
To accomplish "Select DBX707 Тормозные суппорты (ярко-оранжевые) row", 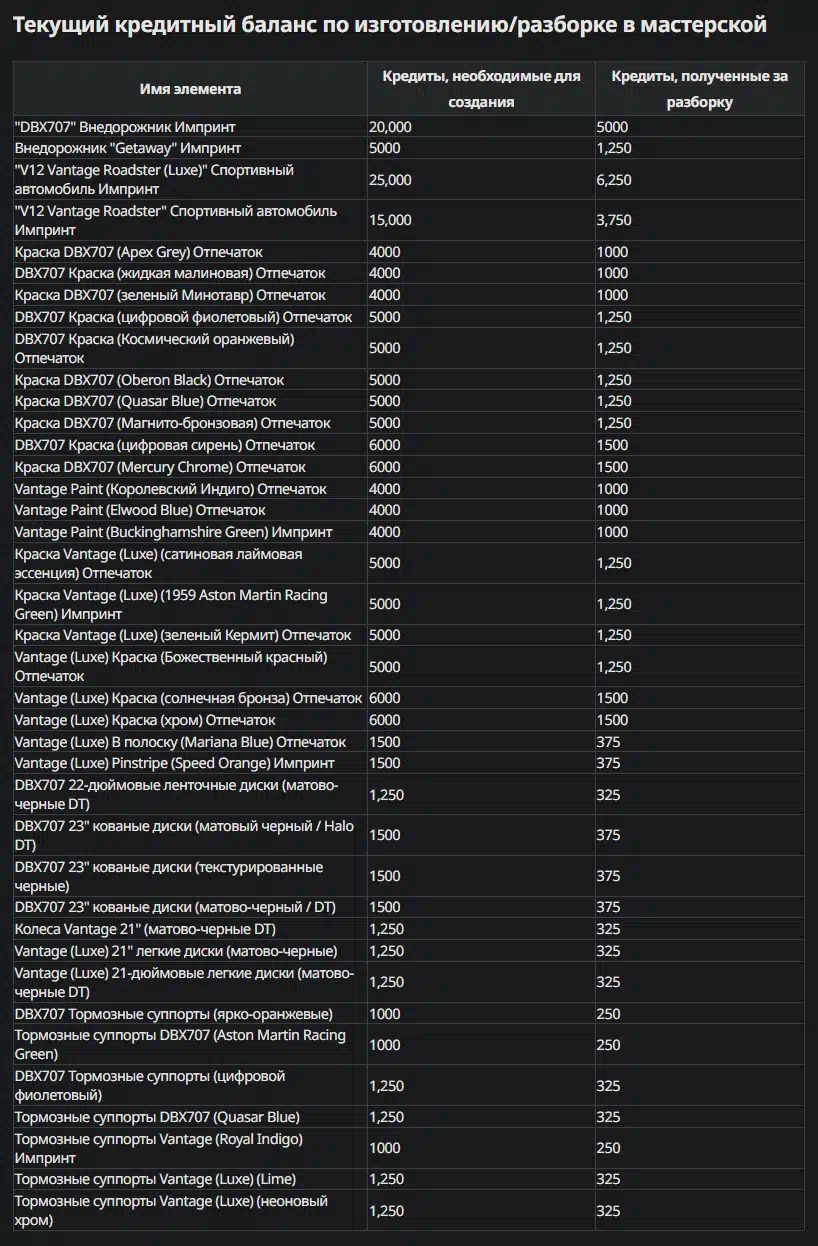I will click(x=409, y=1014).
